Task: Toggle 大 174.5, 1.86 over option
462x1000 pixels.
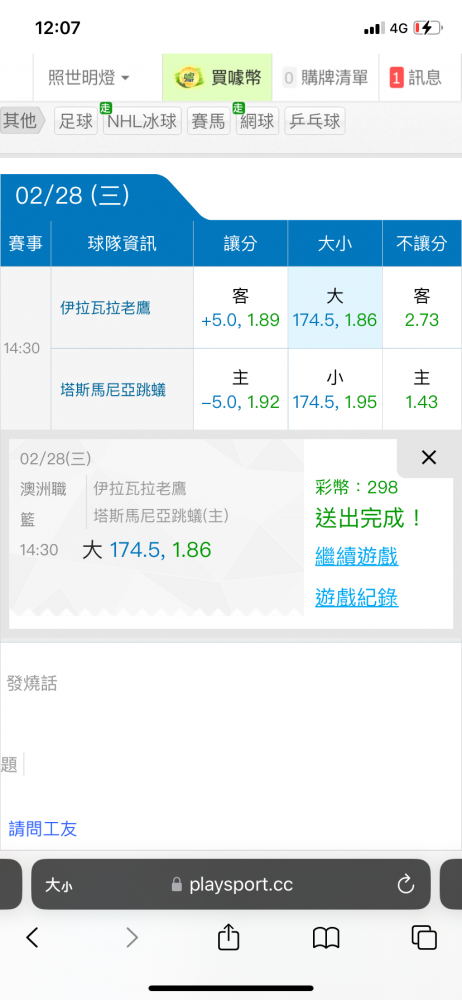Action: tap(334, 307)
